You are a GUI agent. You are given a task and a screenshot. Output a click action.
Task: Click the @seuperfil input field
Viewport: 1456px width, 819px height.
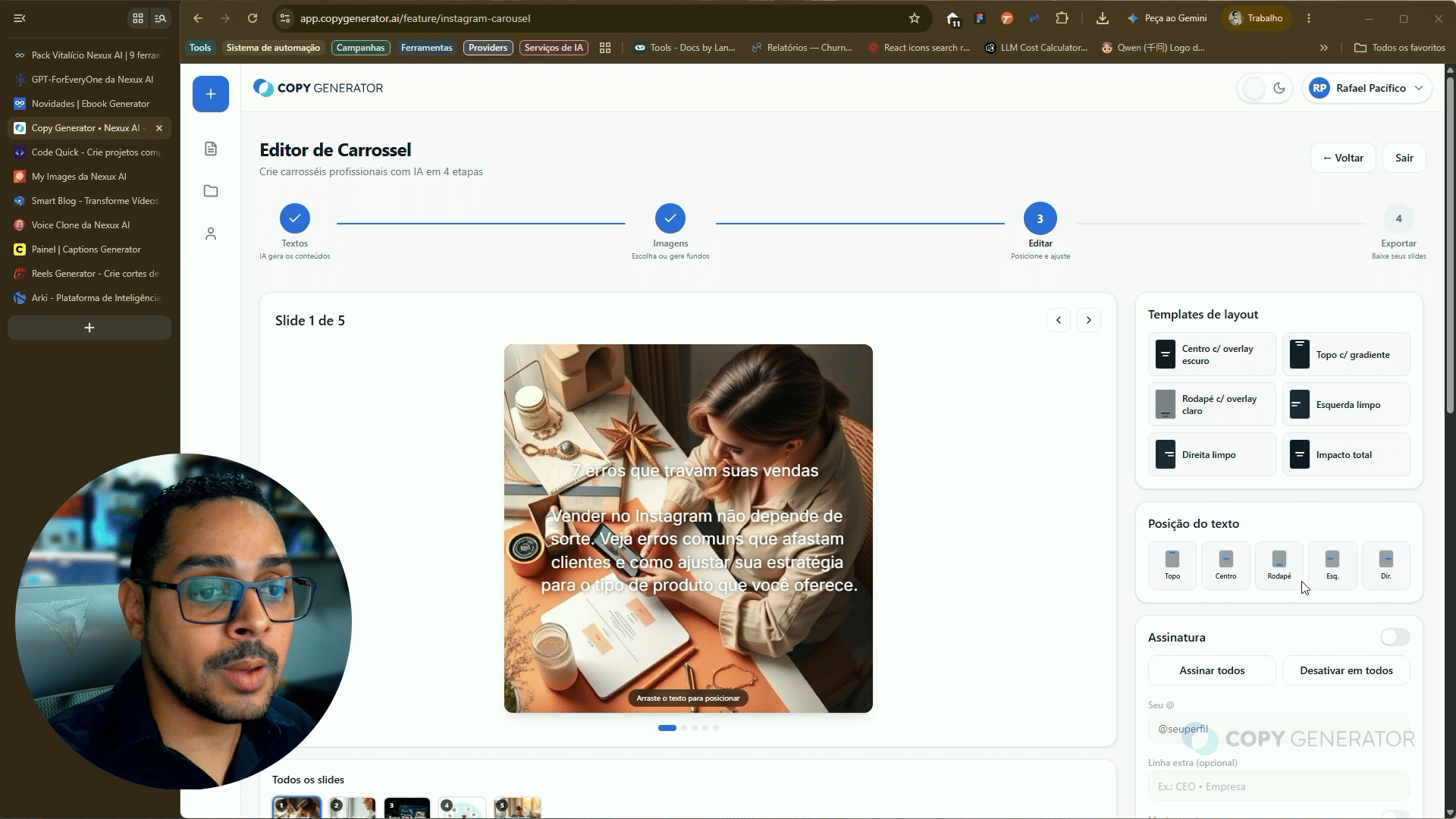(1279, 729)
